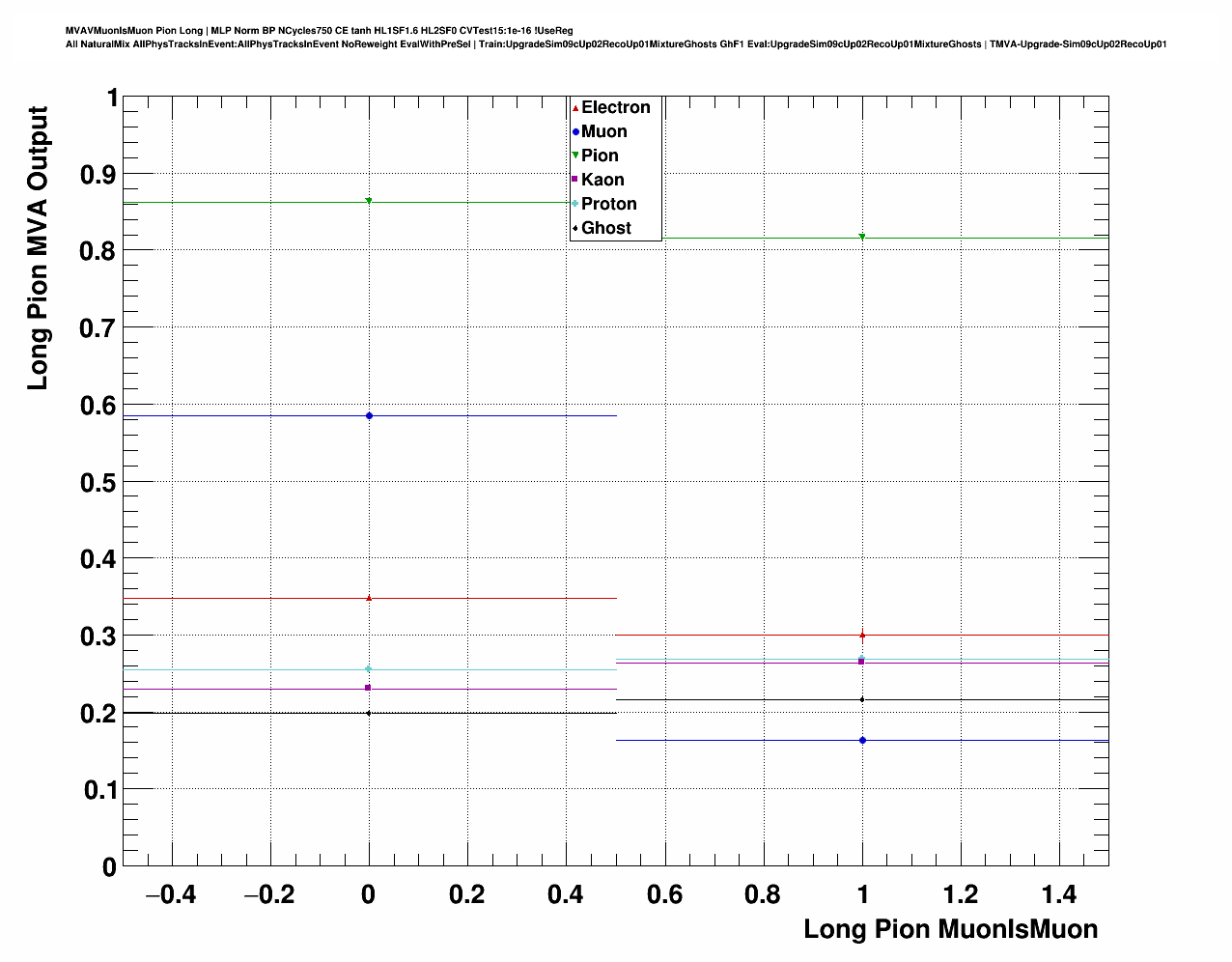The width and height of the screenshot is (1232, 962).
Task: Select the green Pion data point at x=0
Action: [x=369, y=201]
